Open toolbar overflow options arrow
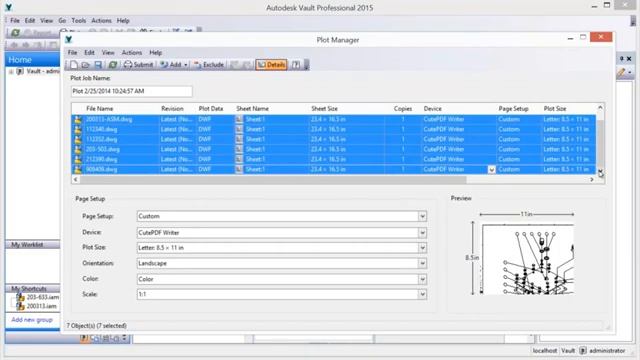This screenshot has height=360, width=640. [x=306, y=65]
